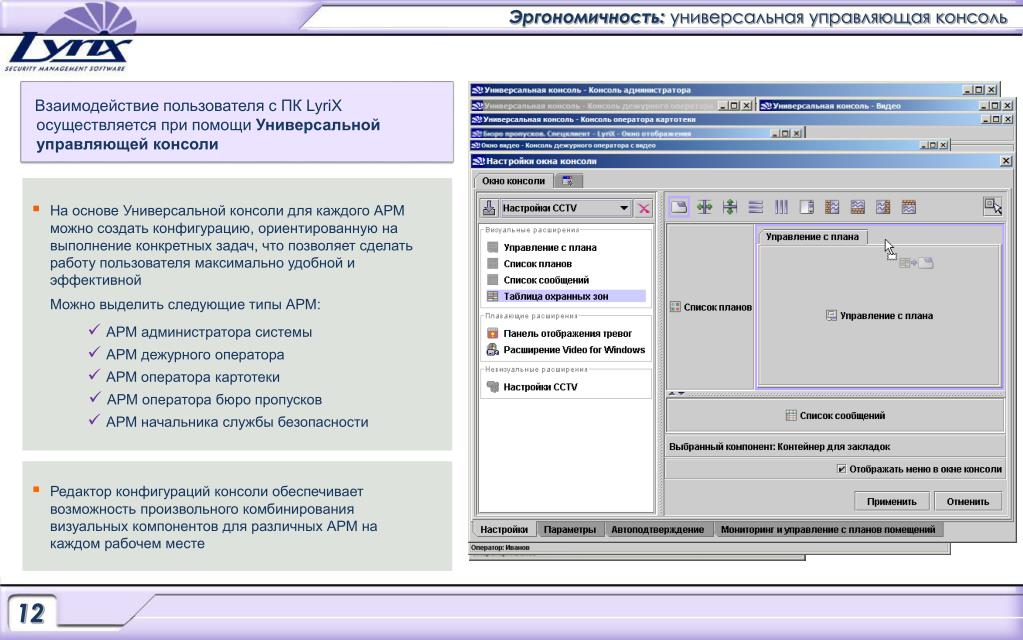Collapse split pane with the up arrow
This screenshot has width=1023, height=640.
point(671,394)
